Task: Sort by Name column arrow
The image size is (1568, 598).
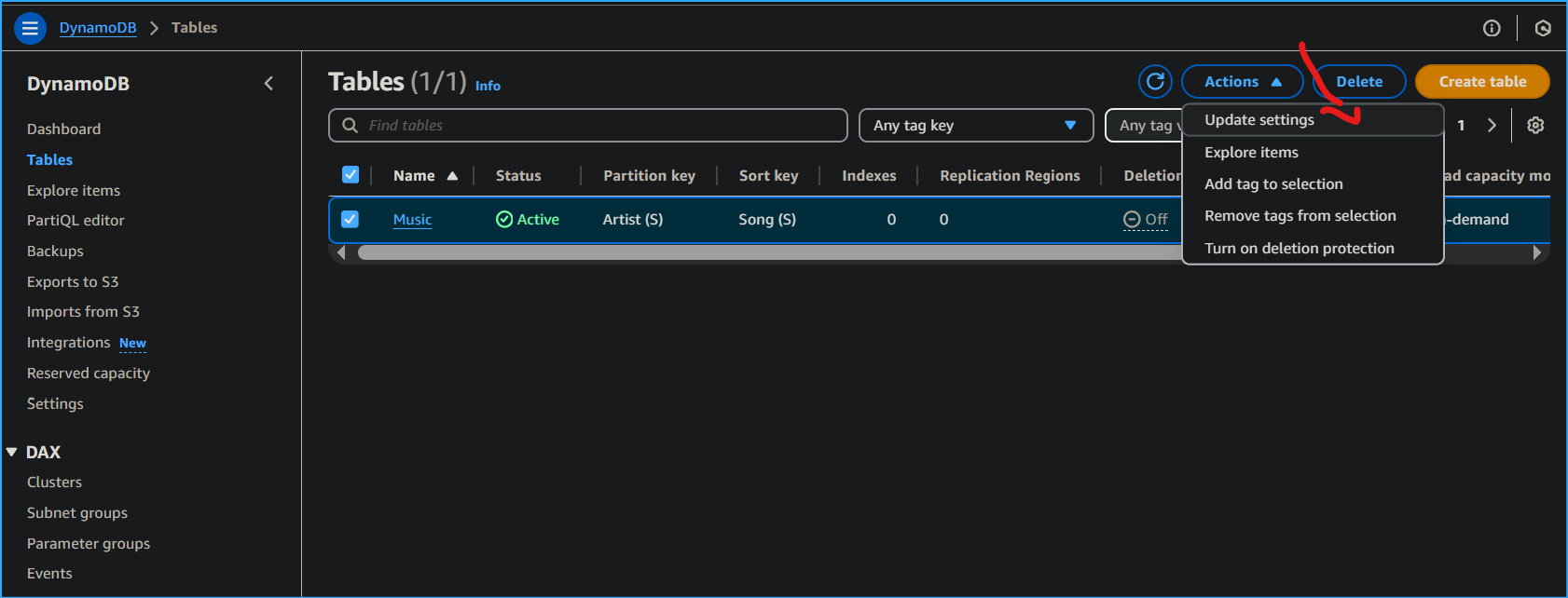Action: tap(452, 175)
